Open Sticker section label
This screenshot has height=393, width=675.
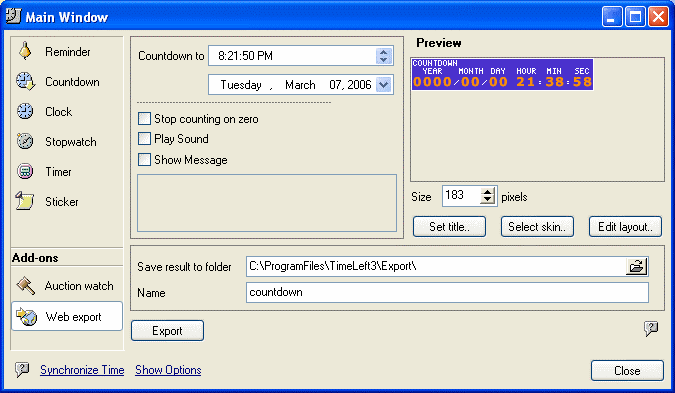point(62,201)
